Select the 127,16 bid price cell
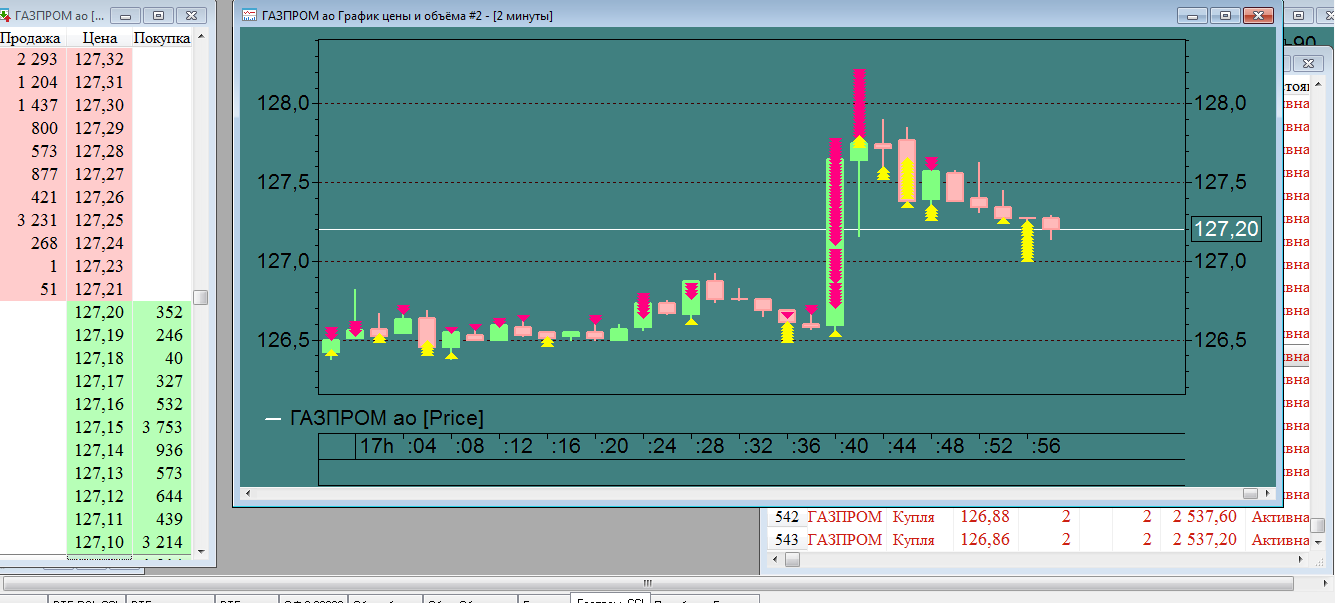1335x603 pixels. [x=99, y=404]
